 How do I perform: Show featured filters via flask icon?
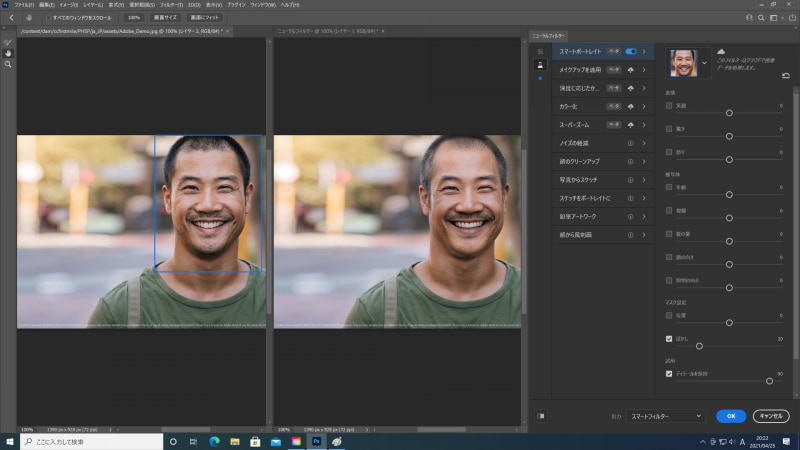click(540, 65)
